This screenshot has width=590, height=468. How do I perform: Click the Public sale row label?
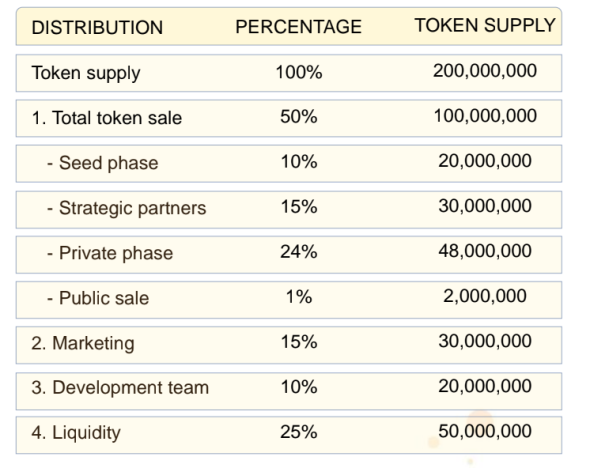pyautogui.click(x=98, y=298)
